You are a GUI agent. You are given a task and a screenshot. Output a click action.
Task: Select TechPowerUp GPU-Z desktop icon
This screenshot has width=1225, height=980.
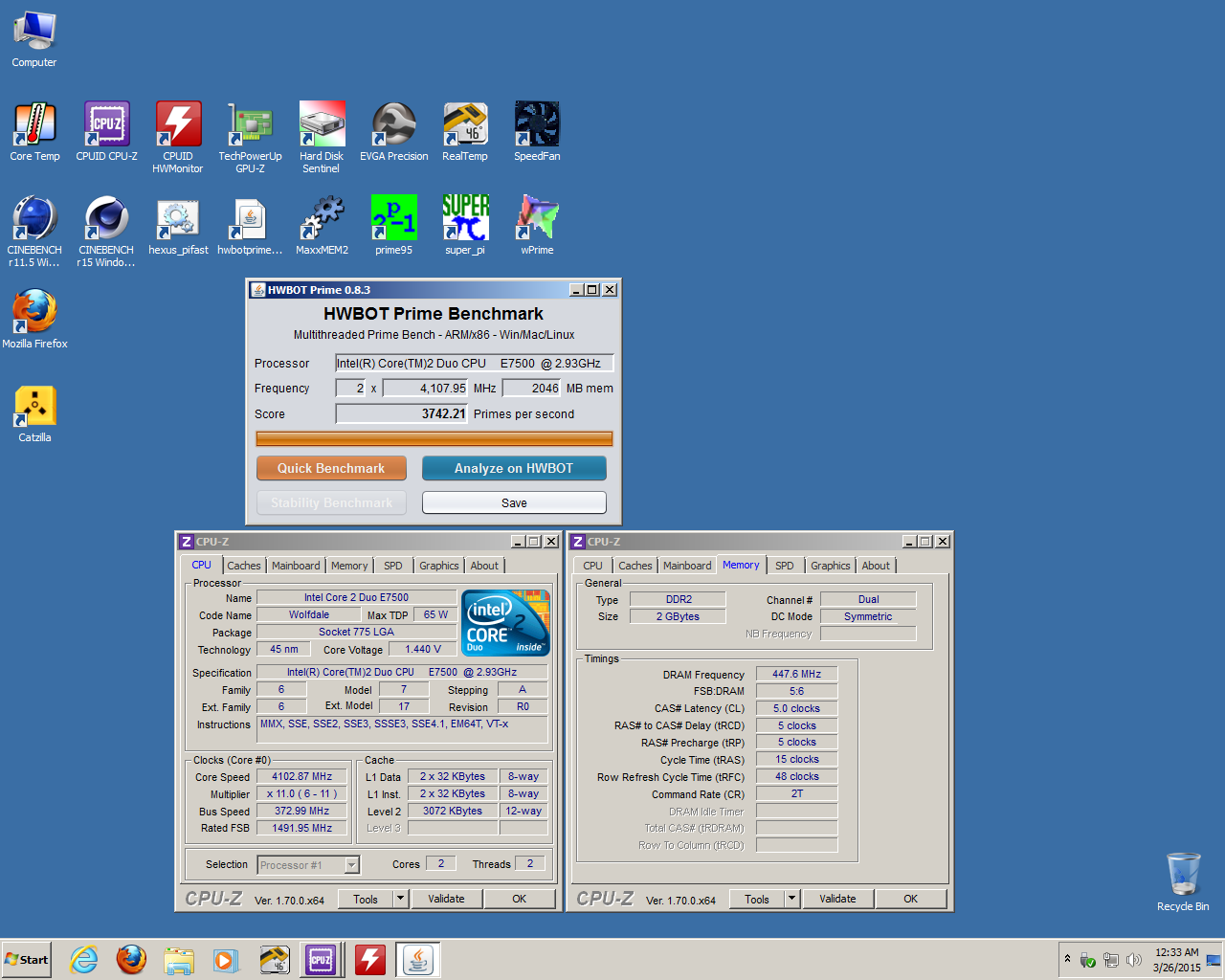(x=250, y=138)
